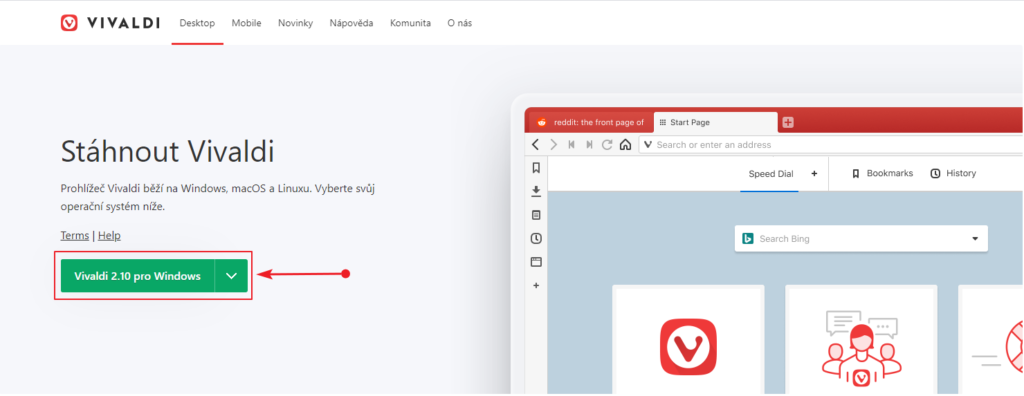Viewport: 1024px width, 396px height.
Task: Open the window panel sidebar icon
Action: pos(536,262)
